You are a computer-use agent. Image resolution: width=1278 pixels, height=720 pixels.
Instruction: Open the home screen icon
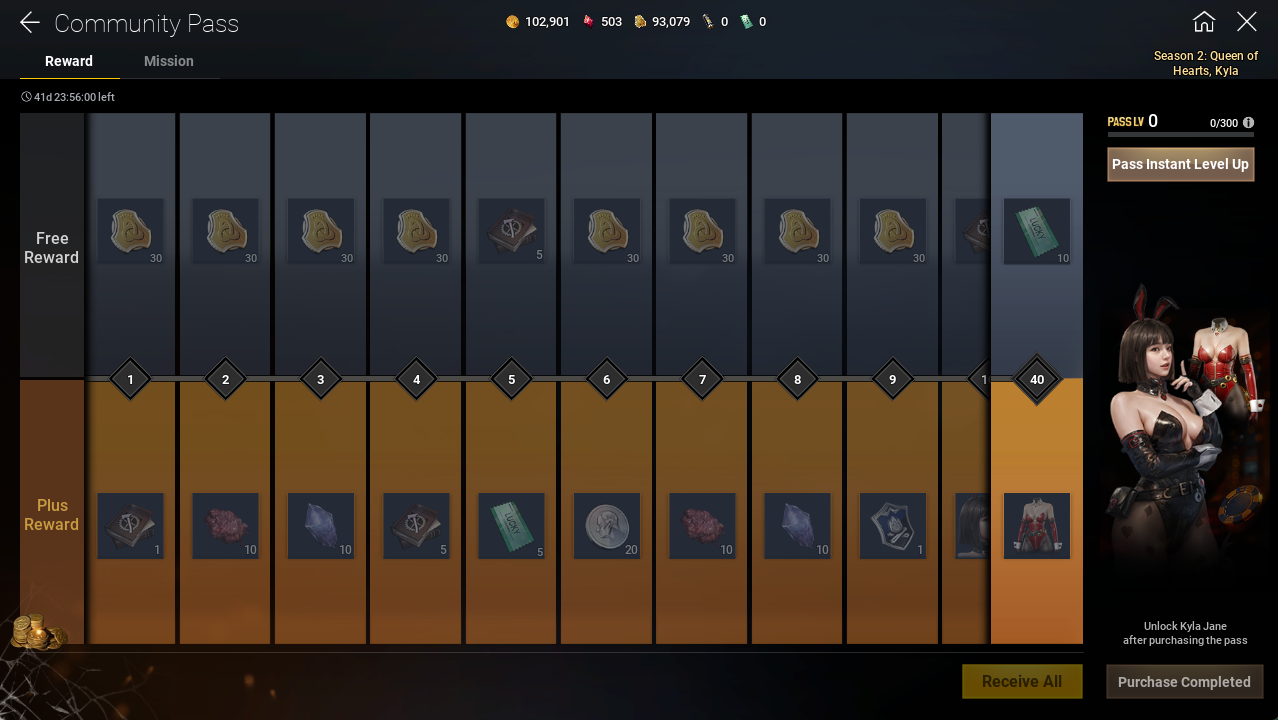1204,21
